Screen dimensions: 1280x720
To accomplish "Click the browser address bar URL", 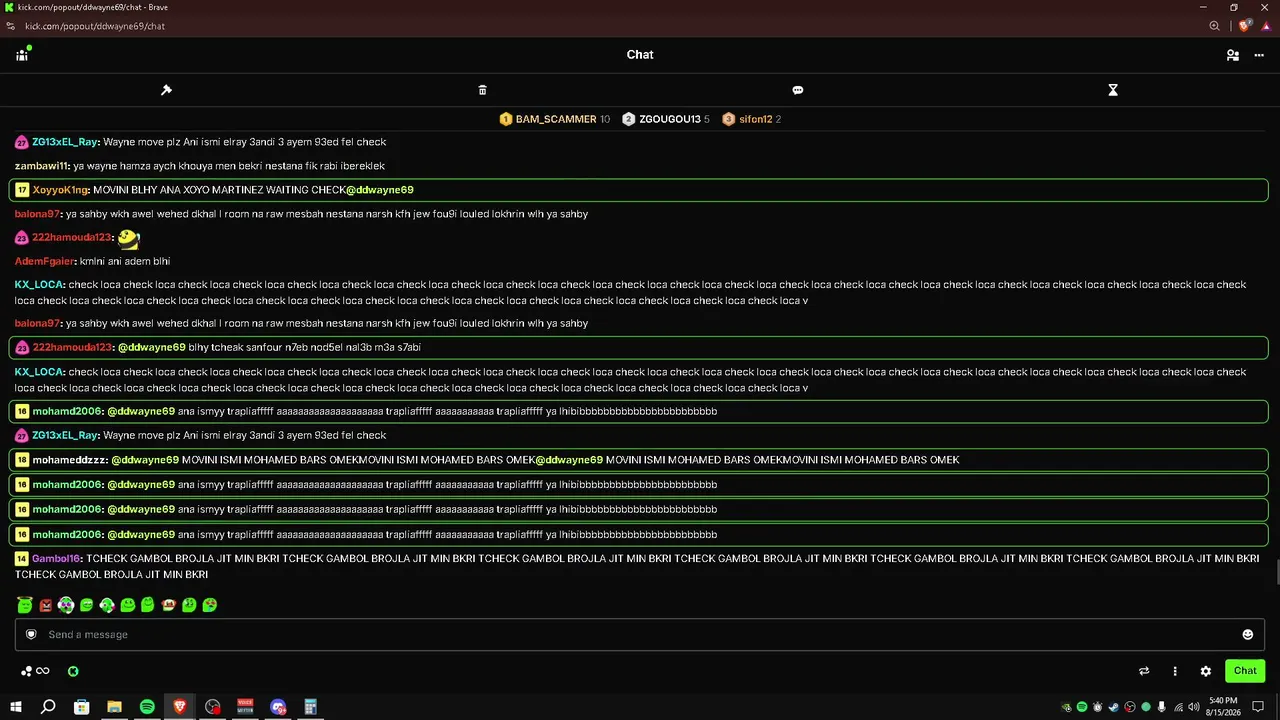I will point(95,26).
